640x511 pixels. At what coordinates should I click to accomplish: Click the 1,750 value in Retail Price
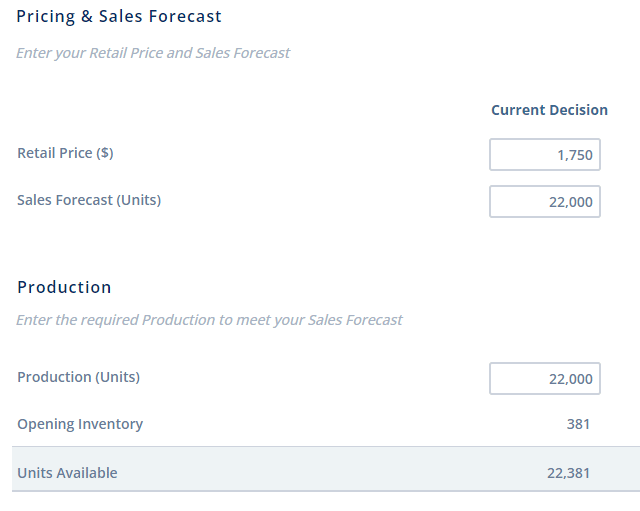(x=575, y=155)
